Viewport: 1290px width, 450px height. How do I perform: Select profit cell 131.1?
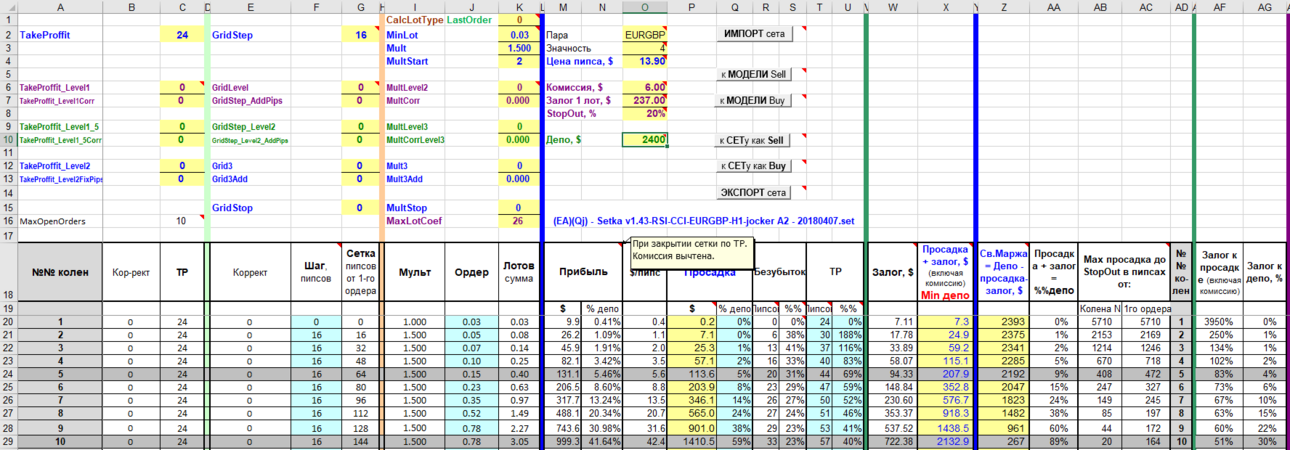click(564, 374)
